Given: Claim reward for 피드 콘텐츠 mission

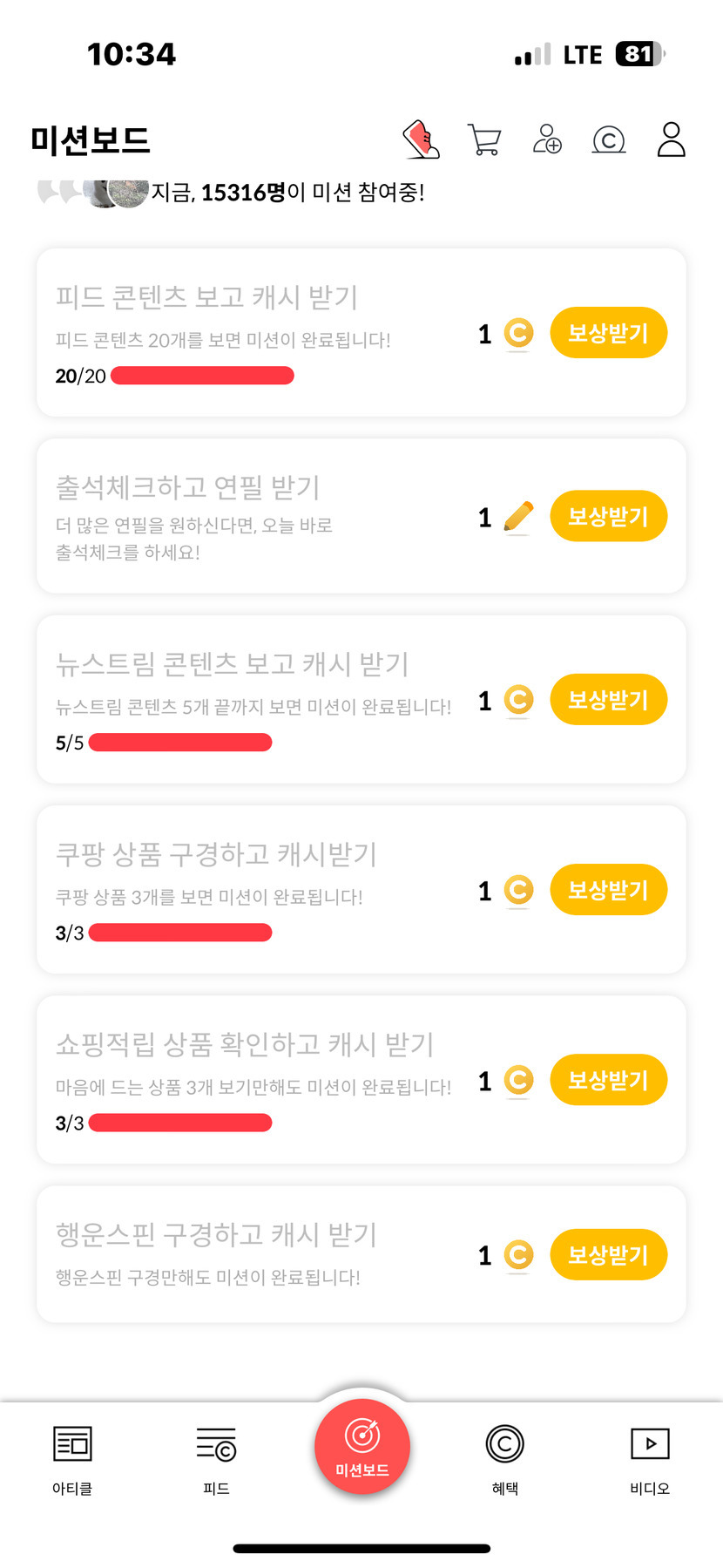Looking at the screenshot, I should (608, 333).
